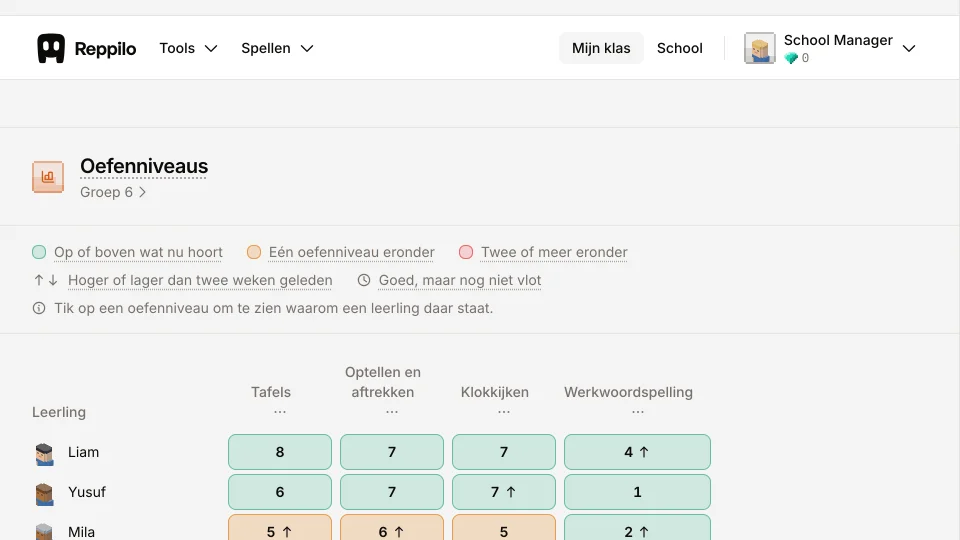960x540 pixels.
Task: Click the Oefenniveaus chart icon
Action: (x=48, y=177)
